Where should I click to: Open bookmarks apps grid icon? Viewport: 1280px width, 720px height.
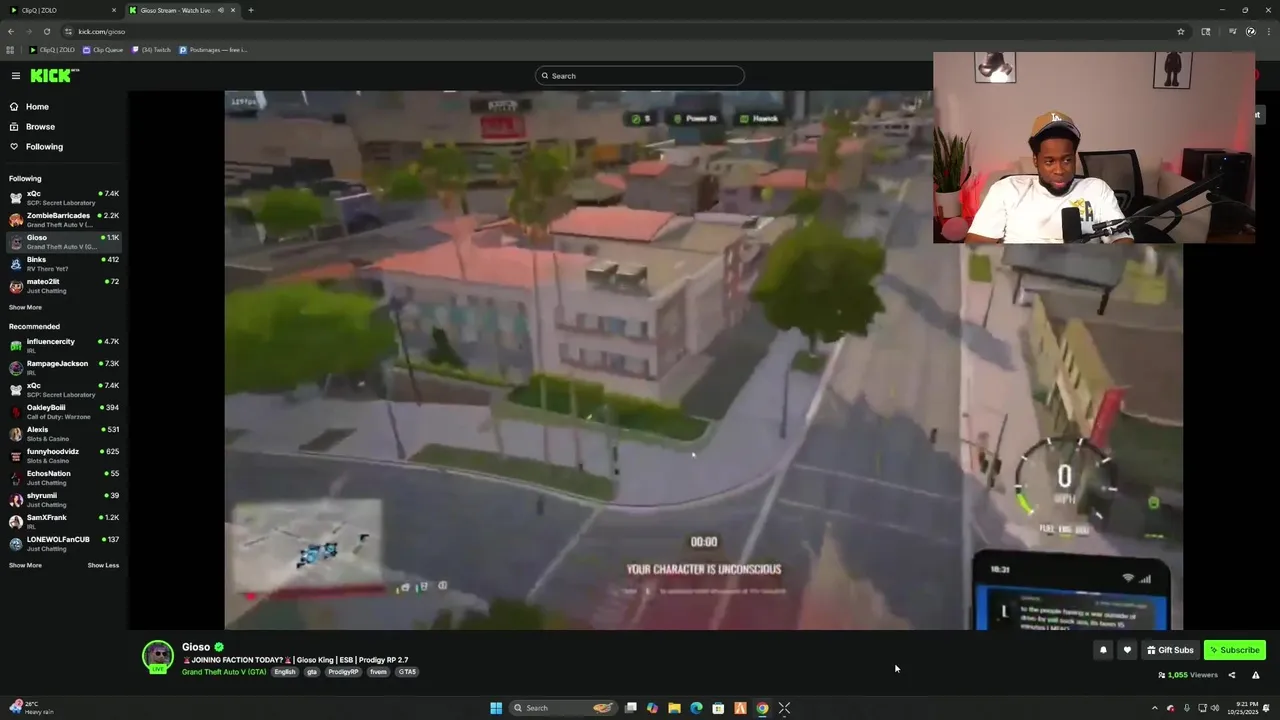(x=10, y=50)
